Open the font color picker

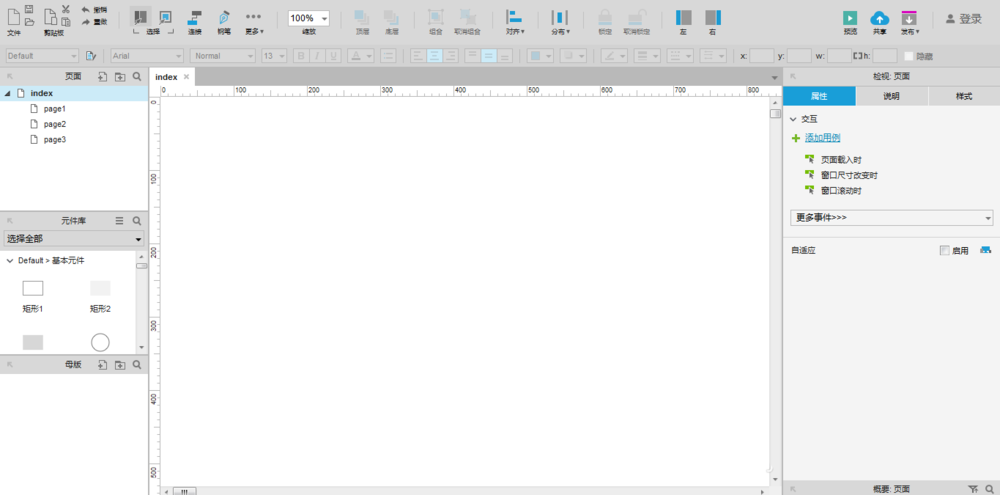coord(361,56)
